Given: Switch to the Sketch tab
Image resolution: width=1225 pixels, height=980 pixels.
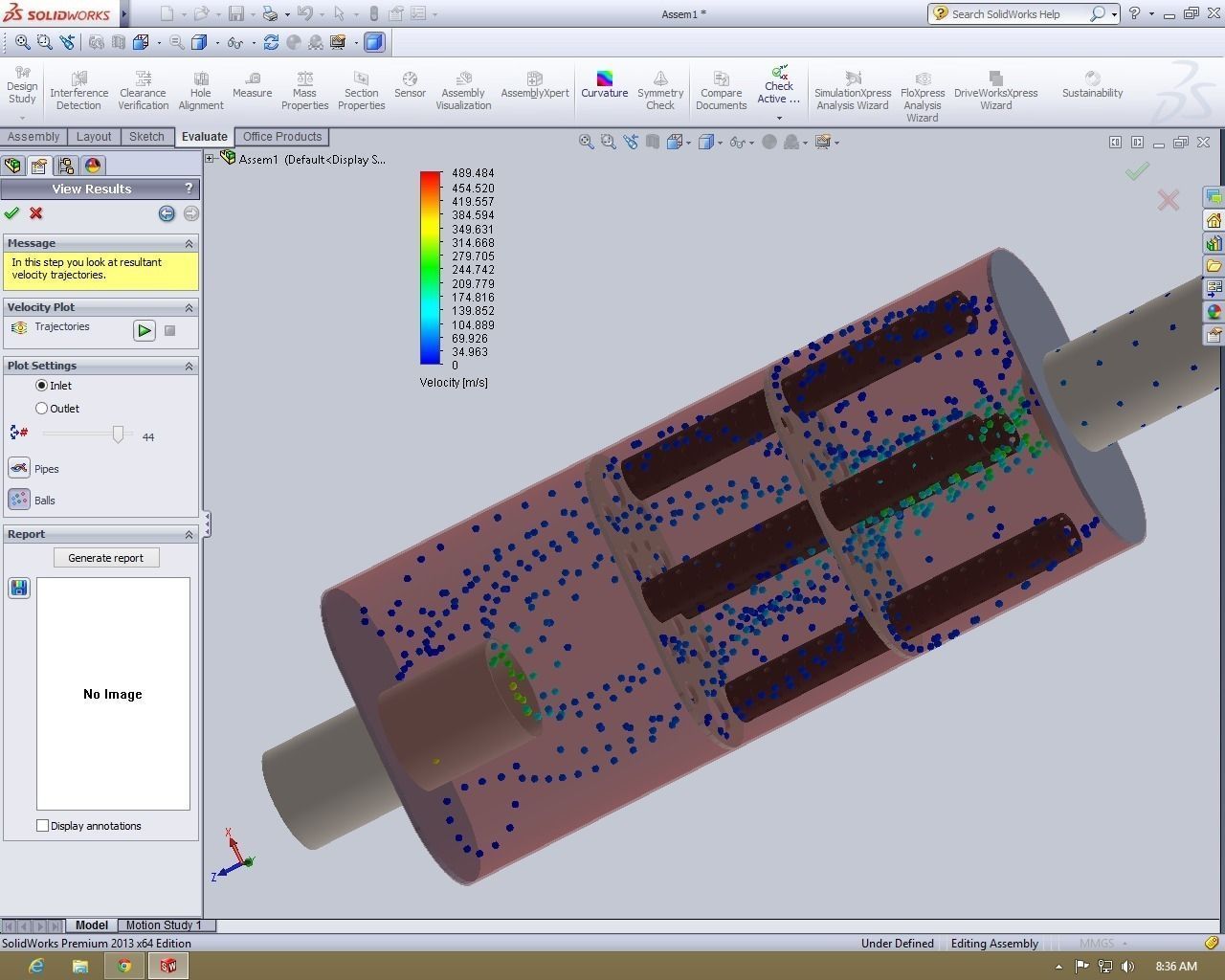Looking at the screenshot, I should pos(146,137).
